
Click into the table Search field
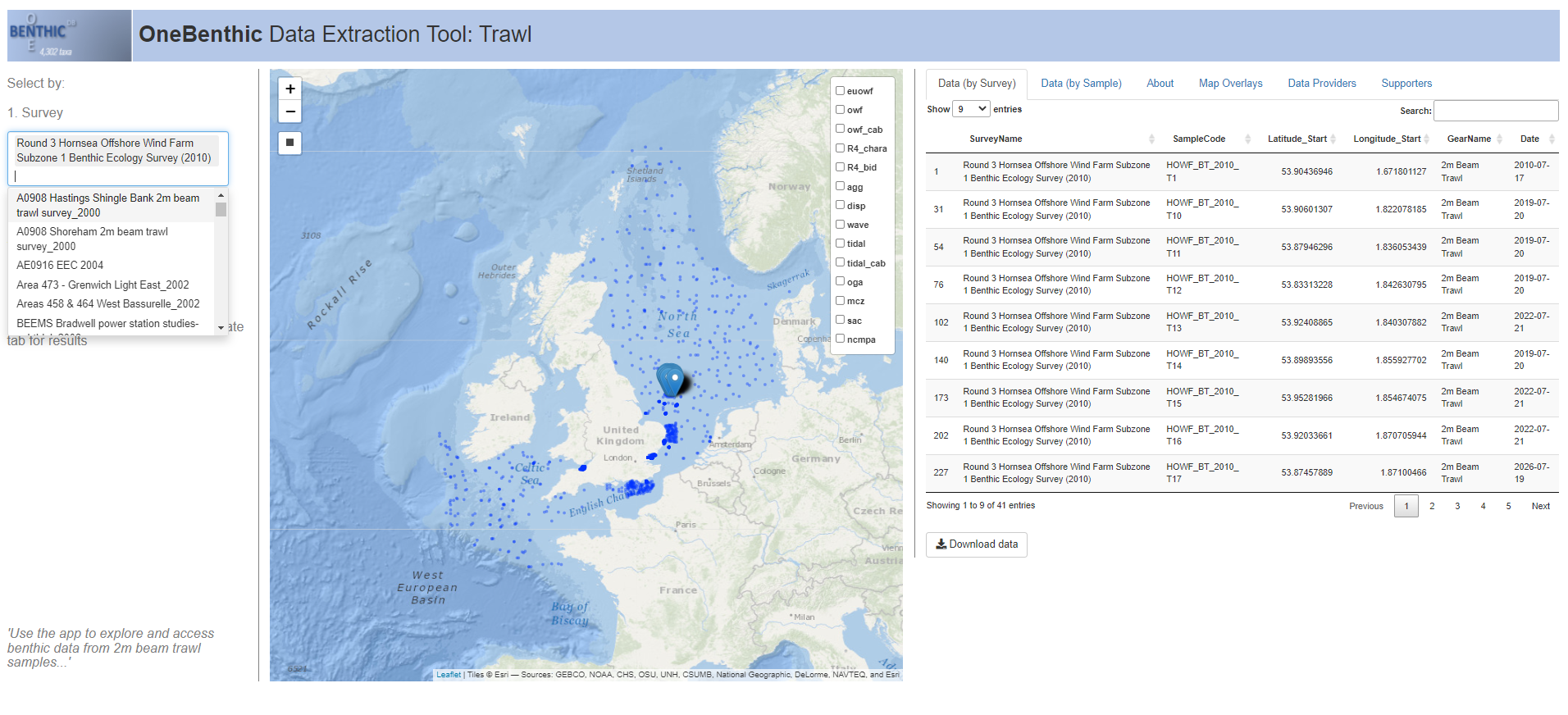[1495, 111]
